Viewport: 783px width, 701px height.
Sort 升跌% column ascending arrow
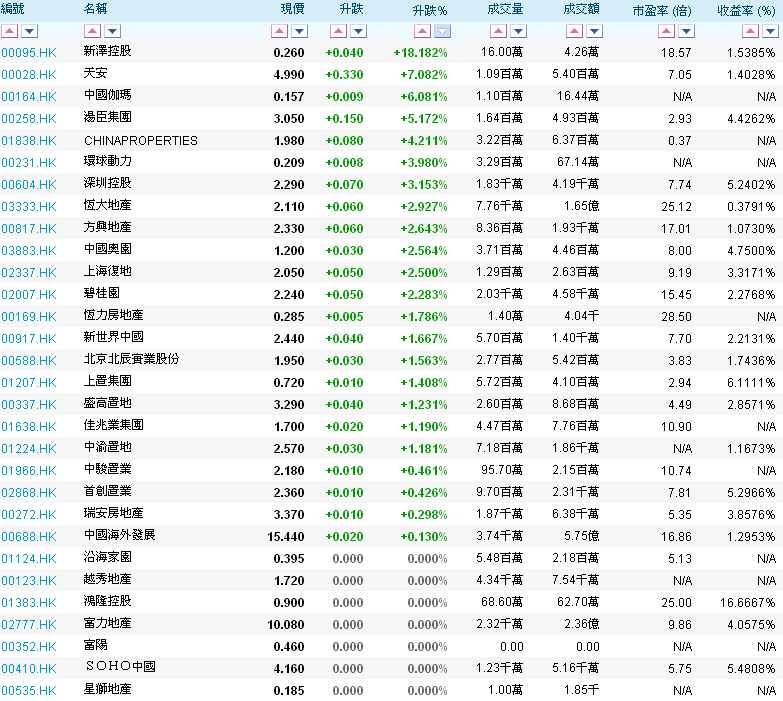pyautogui.click(x=422, y=31)
